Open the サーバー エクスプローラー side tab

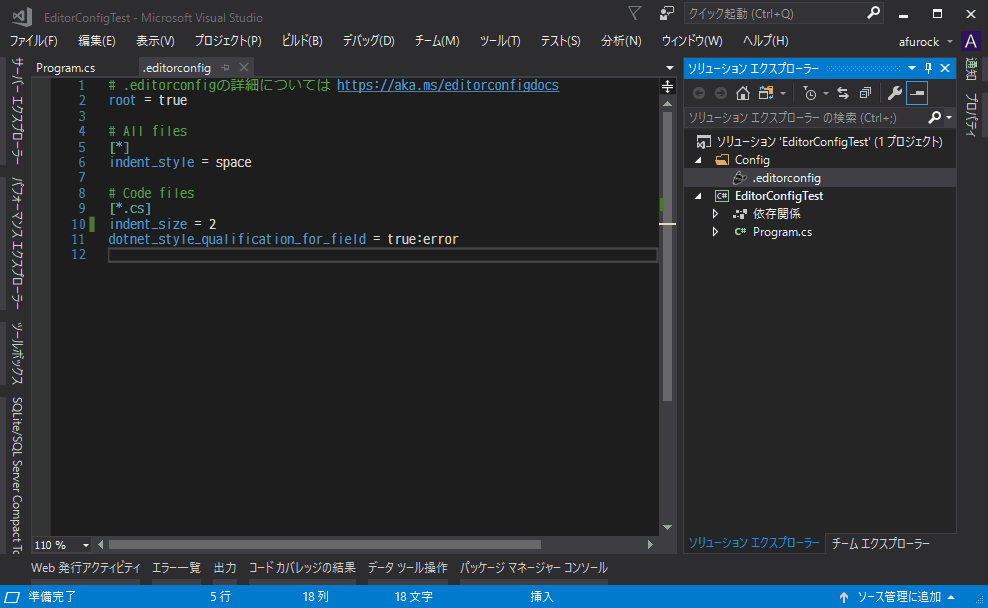[17, 111]
